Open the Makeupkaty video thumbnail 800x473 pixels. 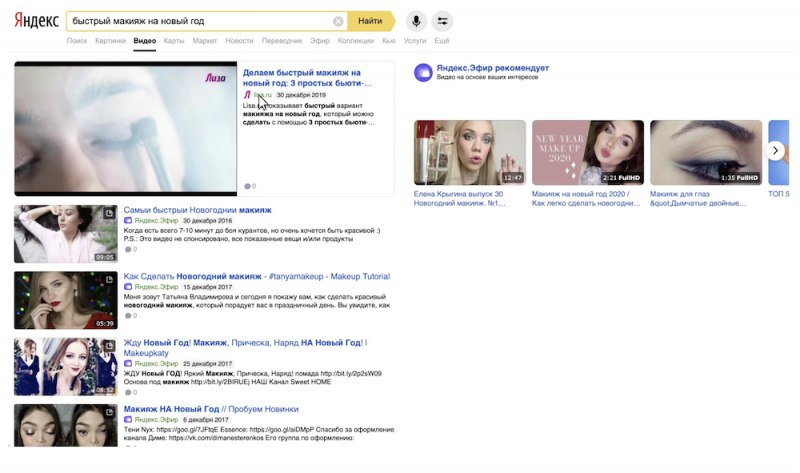click(66, 366)
